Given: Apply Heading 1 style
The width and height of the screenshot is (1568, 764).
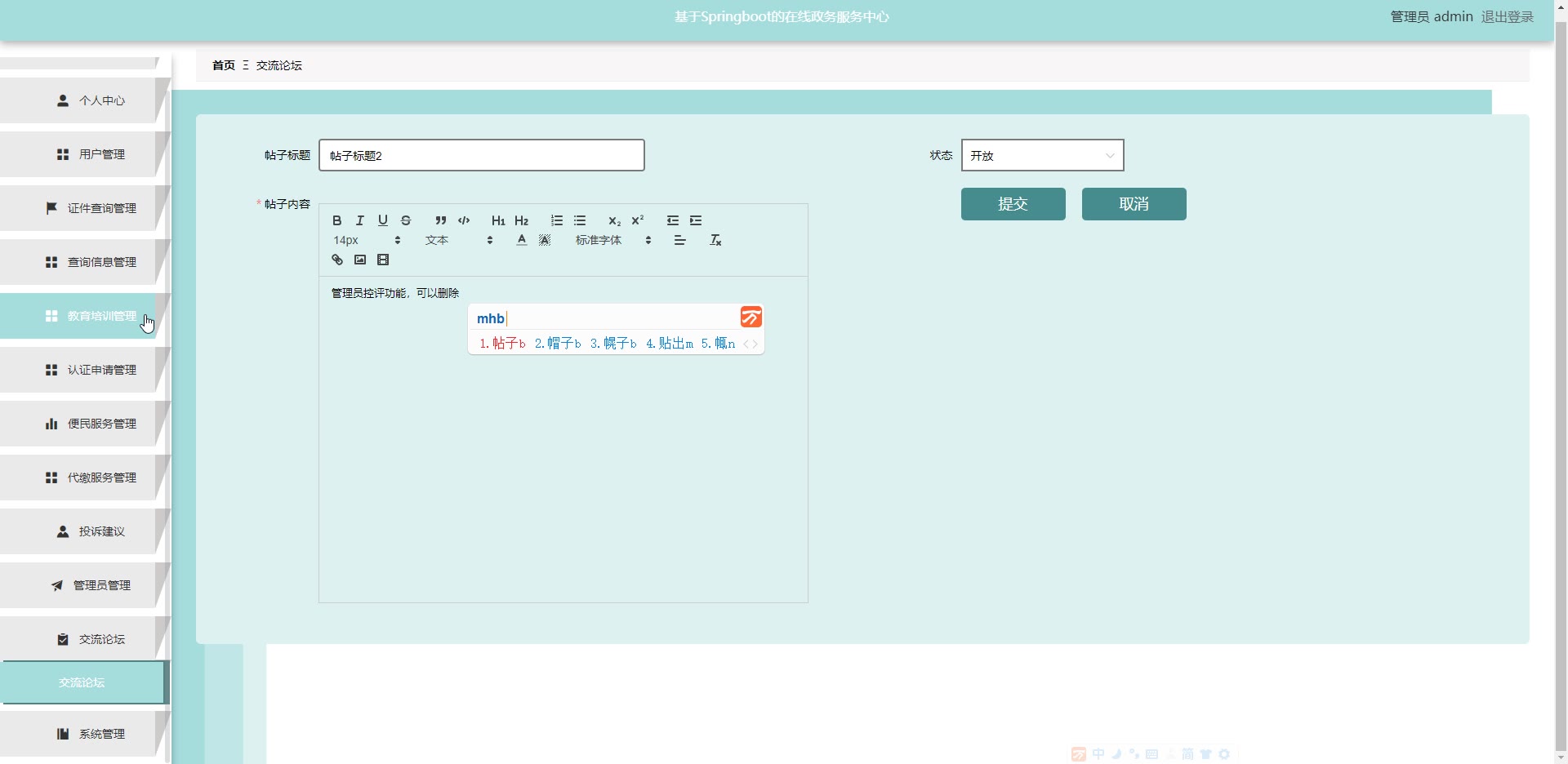Looking at the screenshot, I should tap(498, 220).
